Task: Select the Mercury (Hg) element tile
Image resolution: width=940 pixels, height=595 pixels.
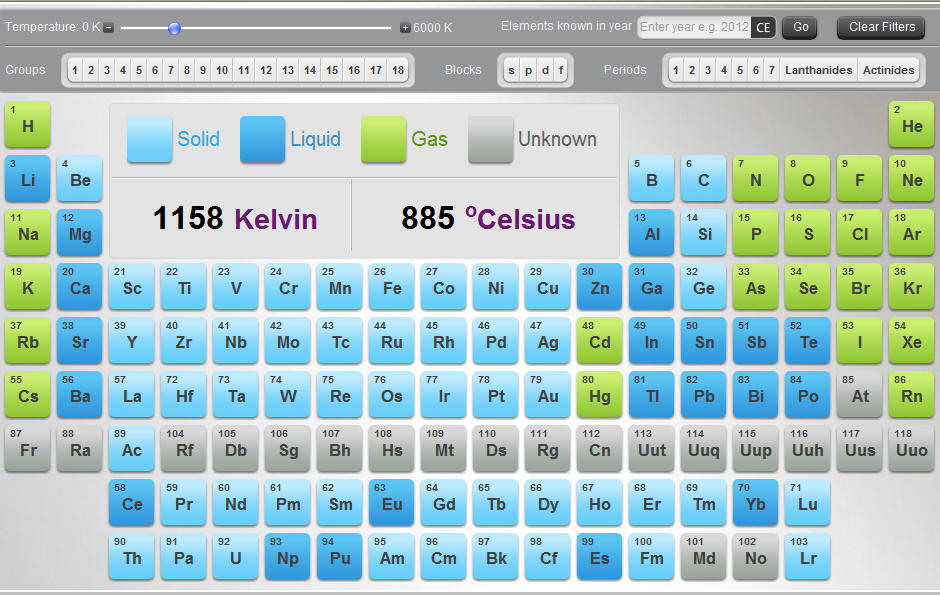Action: tap(599, 394)
